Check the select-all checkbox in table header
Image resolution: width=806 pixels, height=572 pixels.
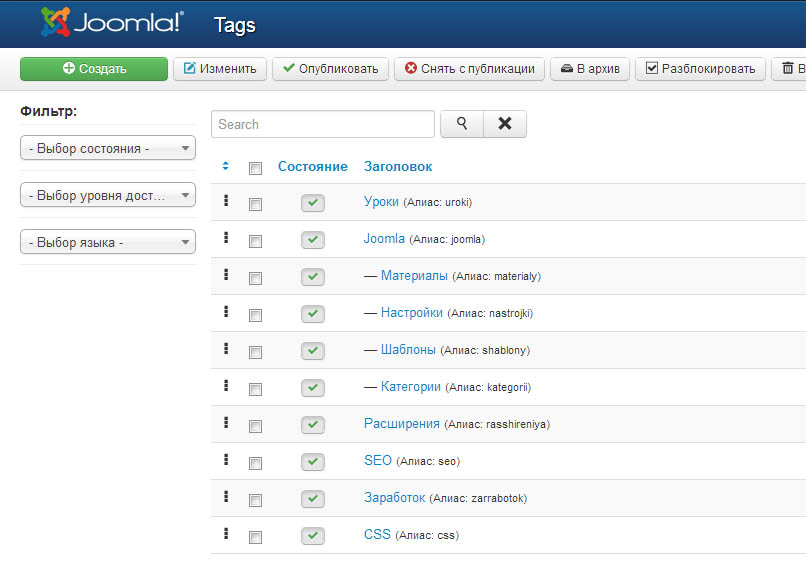255,168
